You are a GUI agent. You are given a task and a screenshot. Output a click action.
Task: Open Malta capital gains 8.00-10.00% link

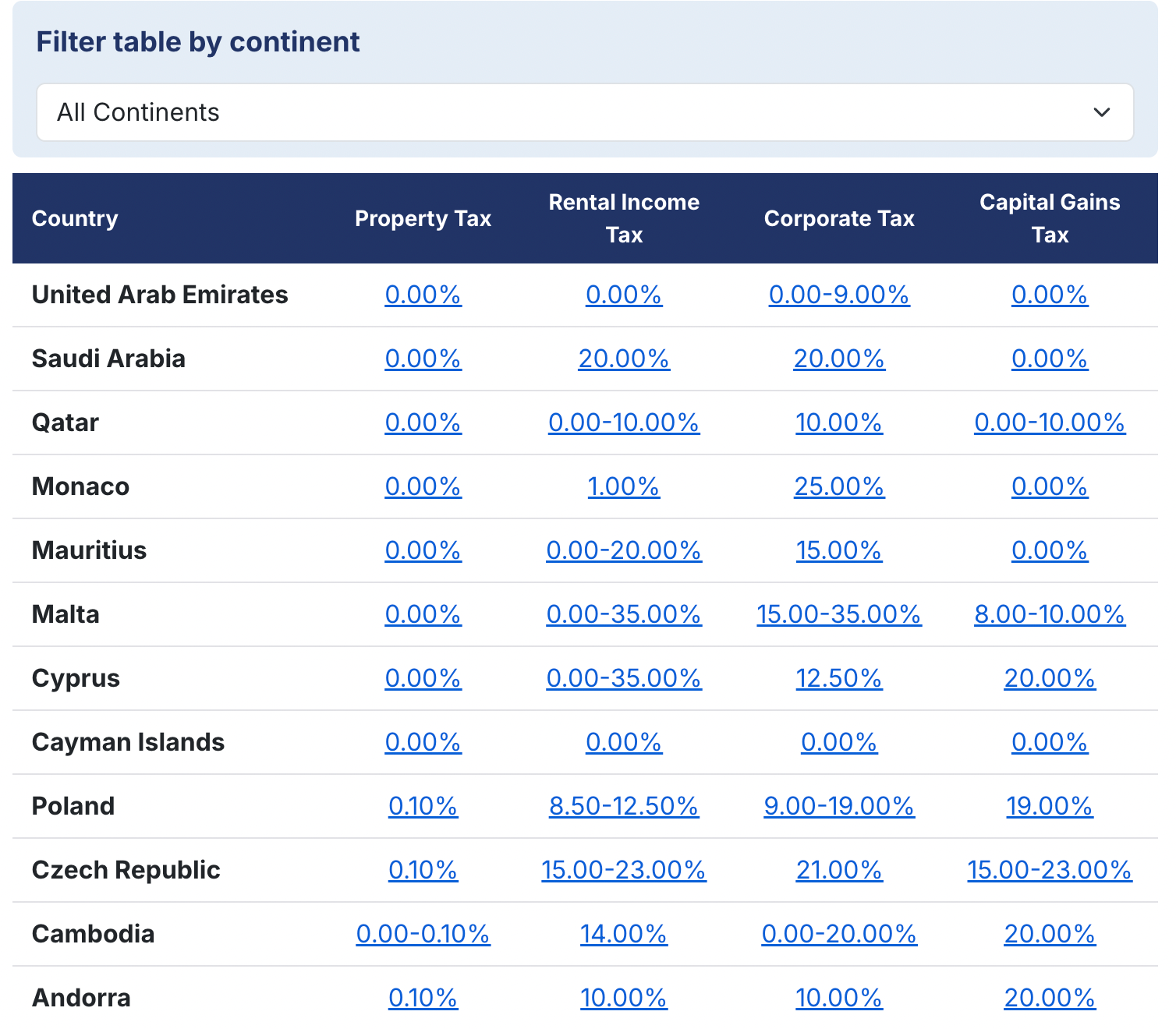point(1049,614)
